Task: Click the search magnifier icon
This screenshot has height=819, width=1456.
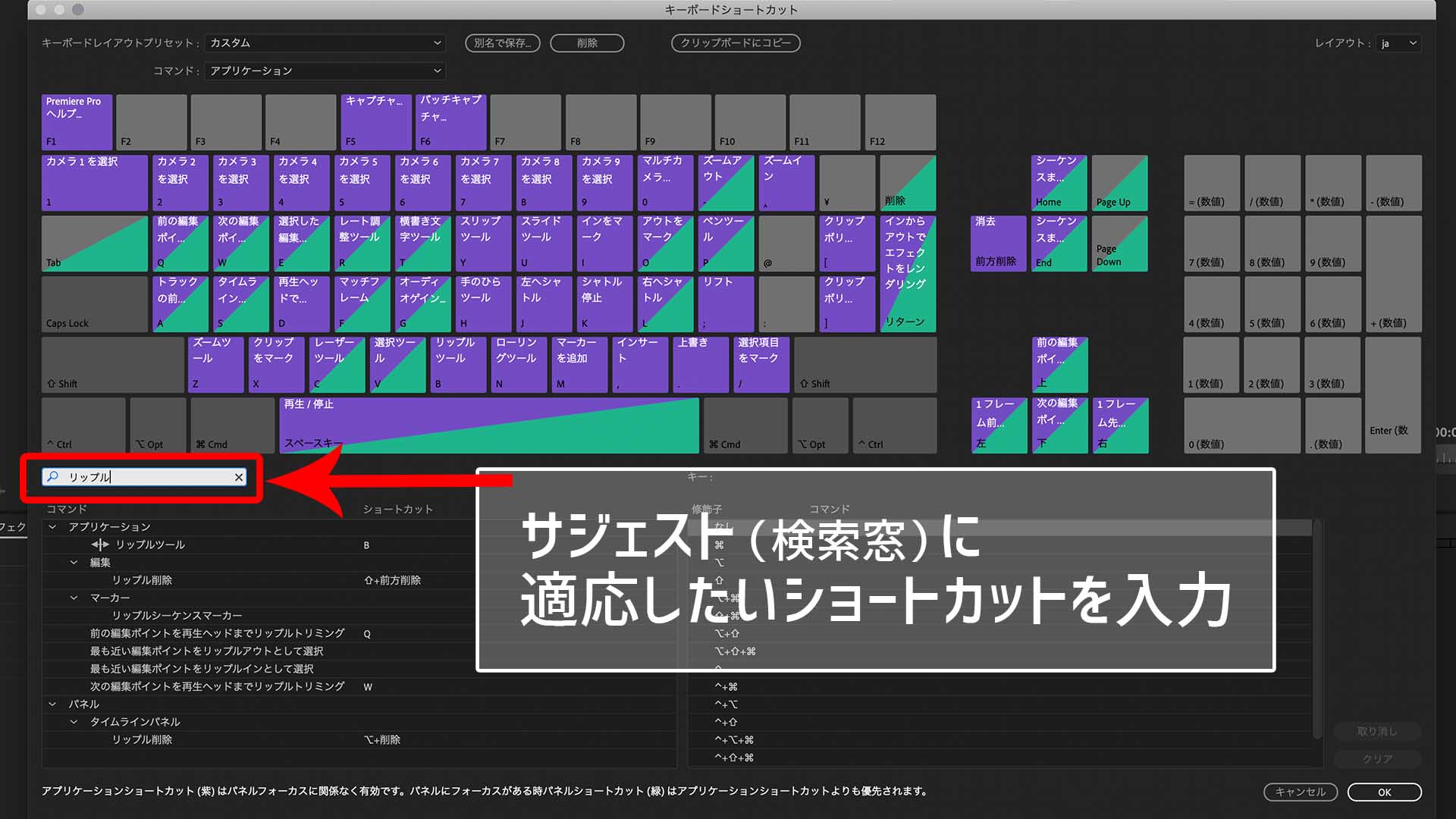Action: 52,476
